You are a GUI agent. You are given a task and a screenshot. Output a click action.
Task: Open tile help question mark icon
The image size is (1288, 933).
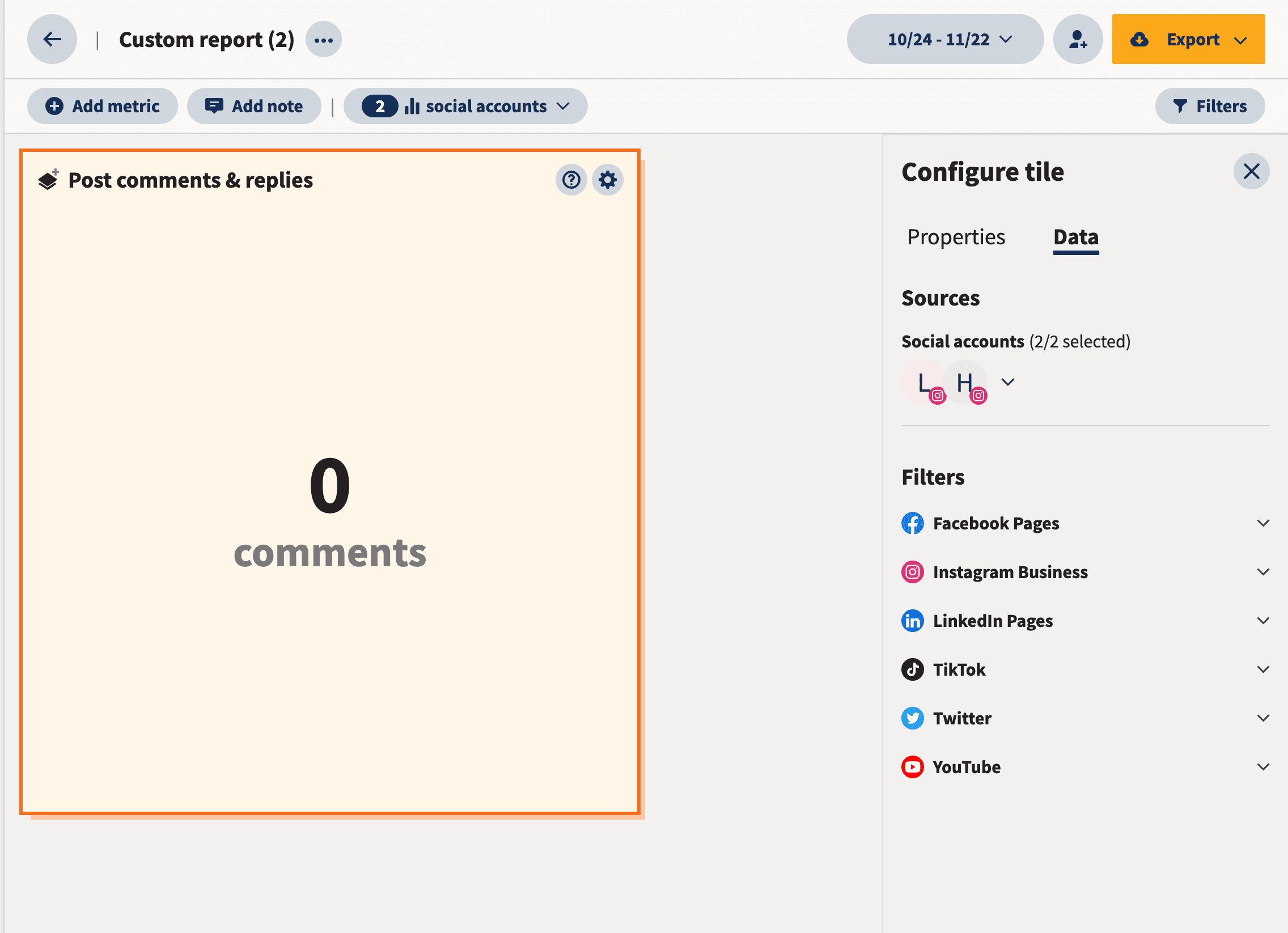[571, 180]
